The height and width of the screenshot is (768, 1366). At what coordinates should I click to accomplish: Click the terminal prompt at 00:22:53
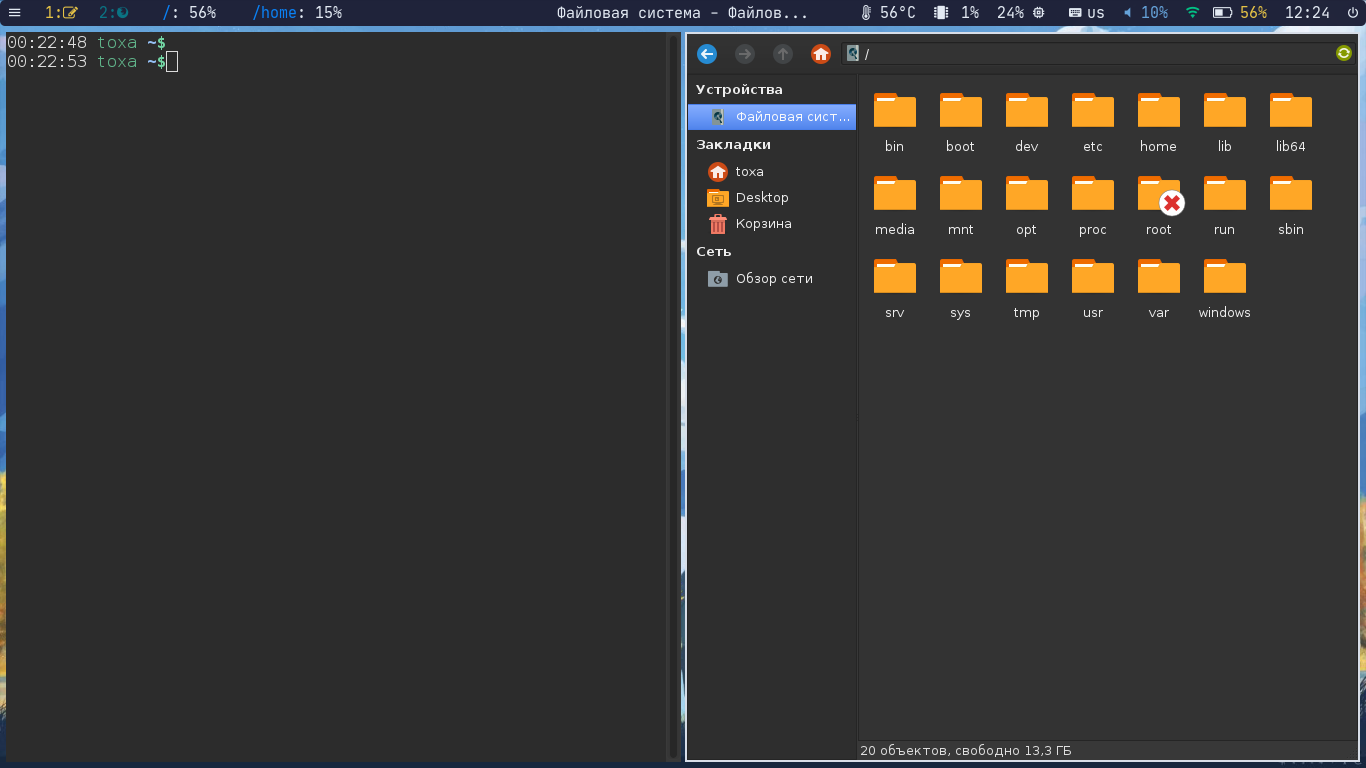[x=92, y=62]
